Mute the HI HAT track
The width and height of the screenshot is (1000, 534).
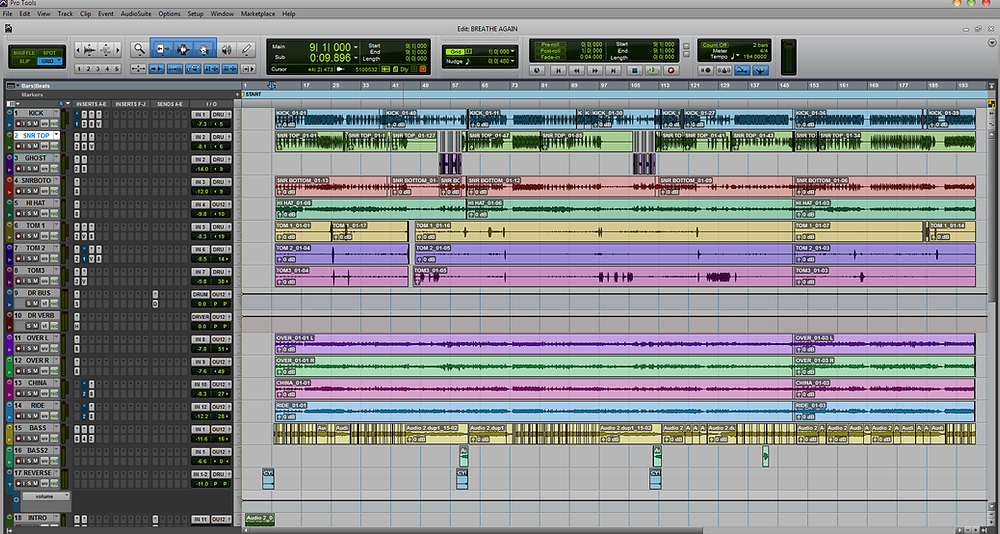pos(35,214)
